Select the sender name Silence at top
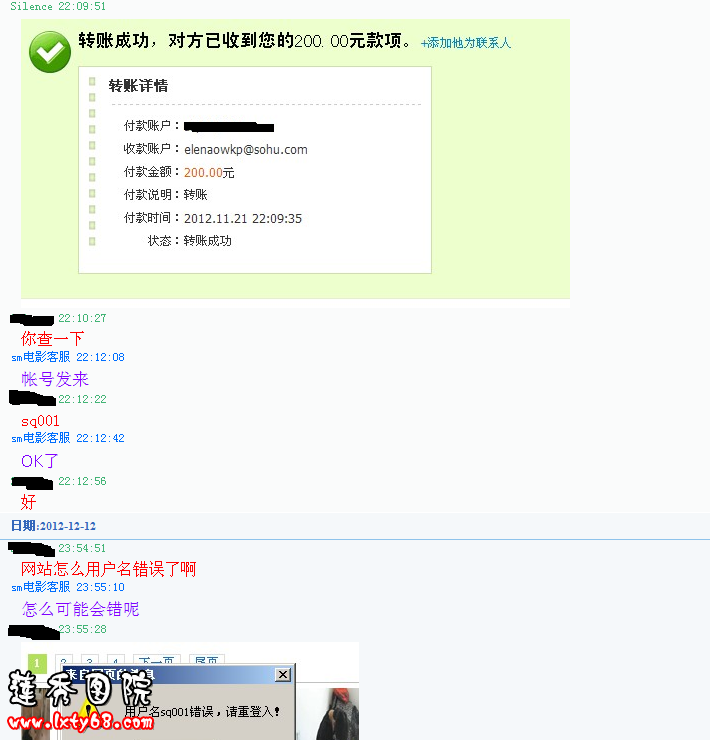 click(31, 6)
